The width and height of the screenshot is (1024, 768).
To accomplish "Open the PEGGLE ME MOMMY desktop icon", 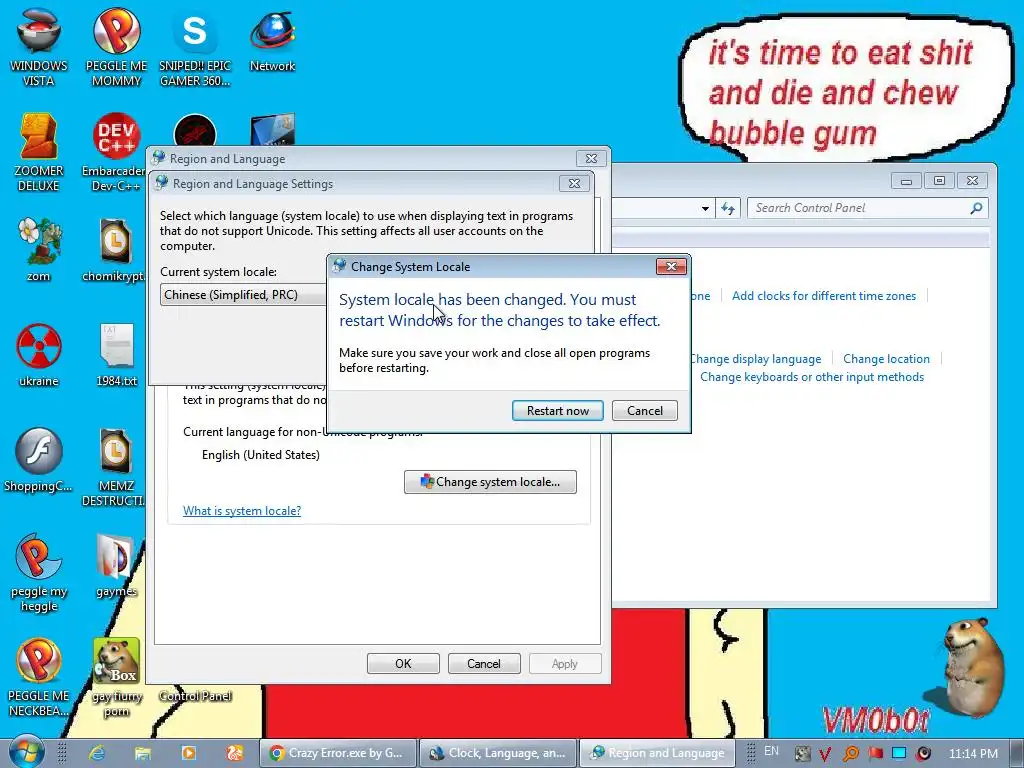I will pyautogui.click(x=116, y=46).
